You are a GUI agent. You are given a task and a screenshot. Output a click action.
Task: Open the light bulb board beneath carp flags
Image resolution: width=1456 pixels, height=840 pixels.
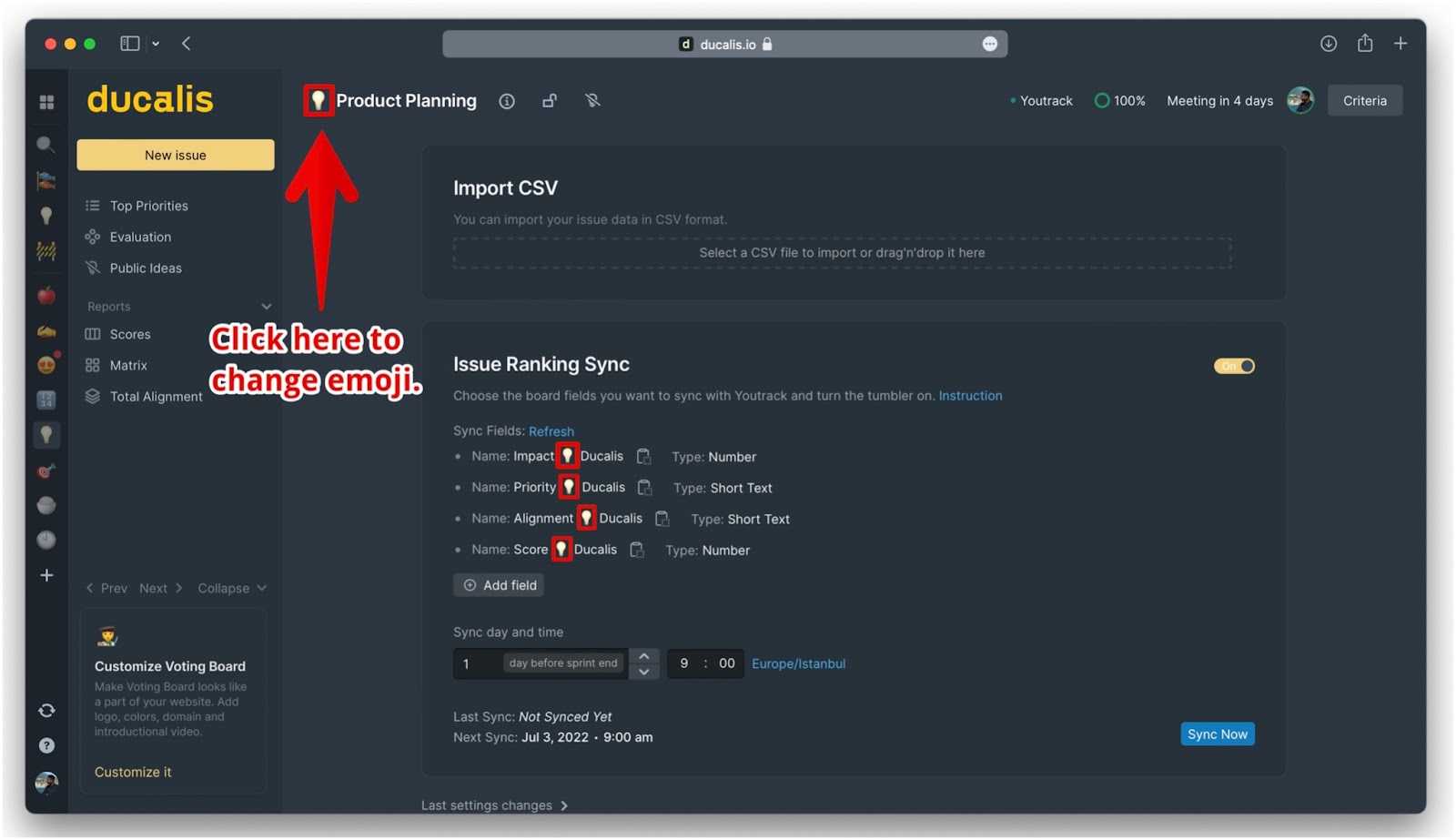tap(45, 215)
